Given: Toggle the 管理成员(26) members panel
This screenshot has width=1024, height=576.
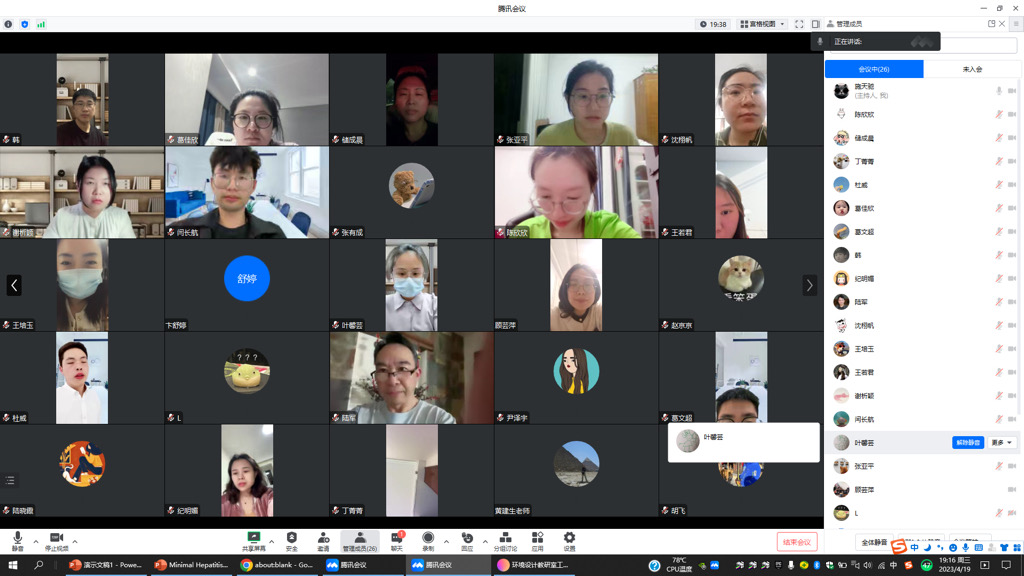Looking at the screenshot, I should pyautogui.click(x=360, y=541).
